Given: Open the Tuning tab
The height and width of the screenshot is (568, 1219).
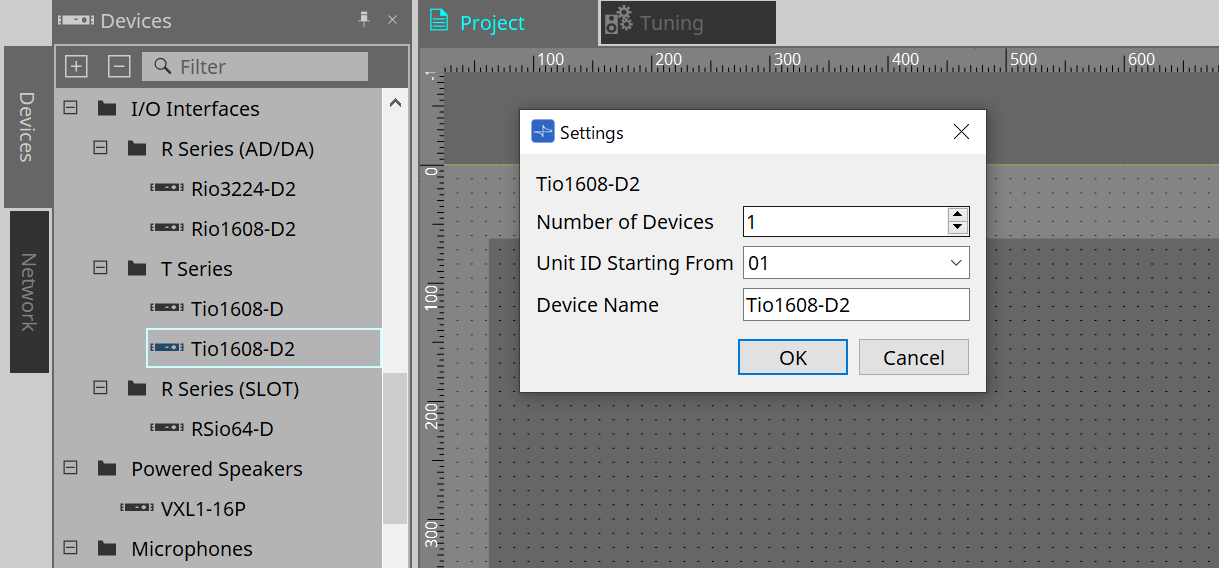Looking at the screenshot, I should tap(688, 22).
